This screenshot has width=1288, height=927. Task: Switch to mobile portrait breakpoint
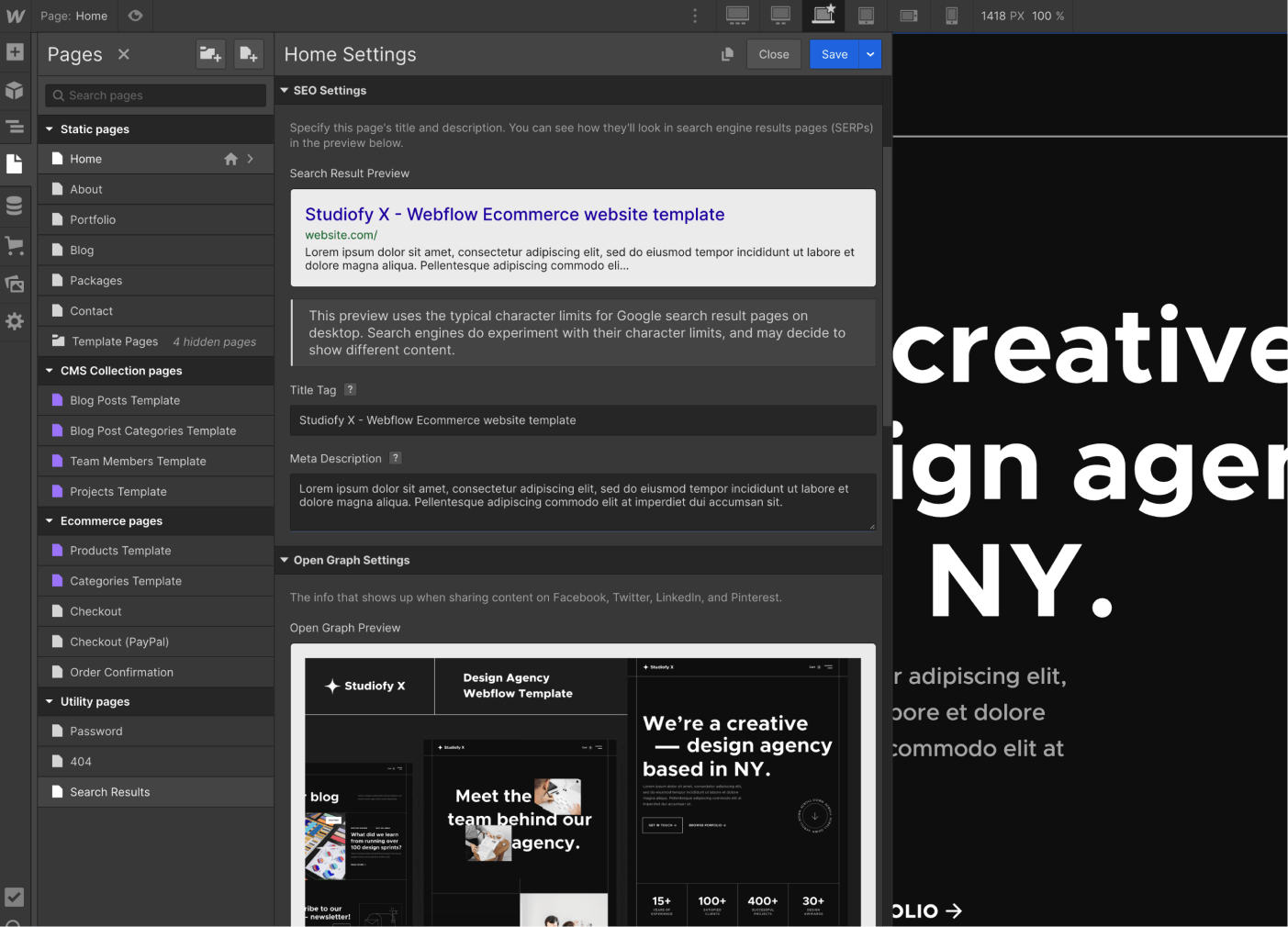point(951,16)
